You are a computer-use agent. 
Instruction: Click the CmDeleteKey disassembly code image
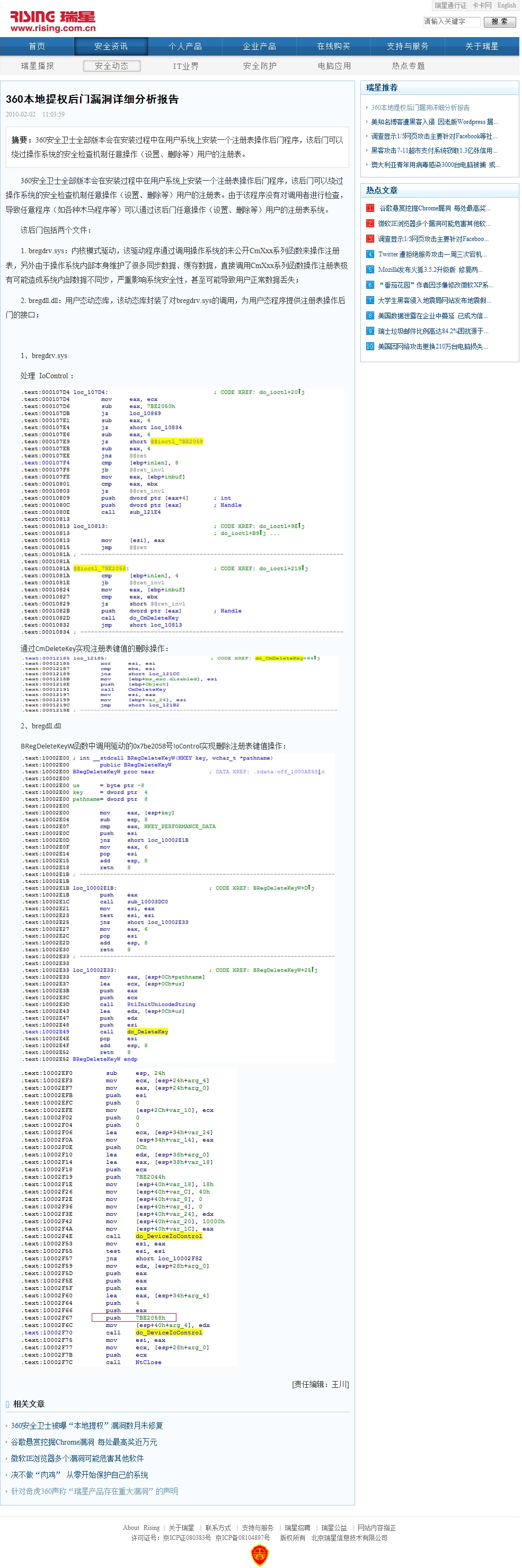179,684
